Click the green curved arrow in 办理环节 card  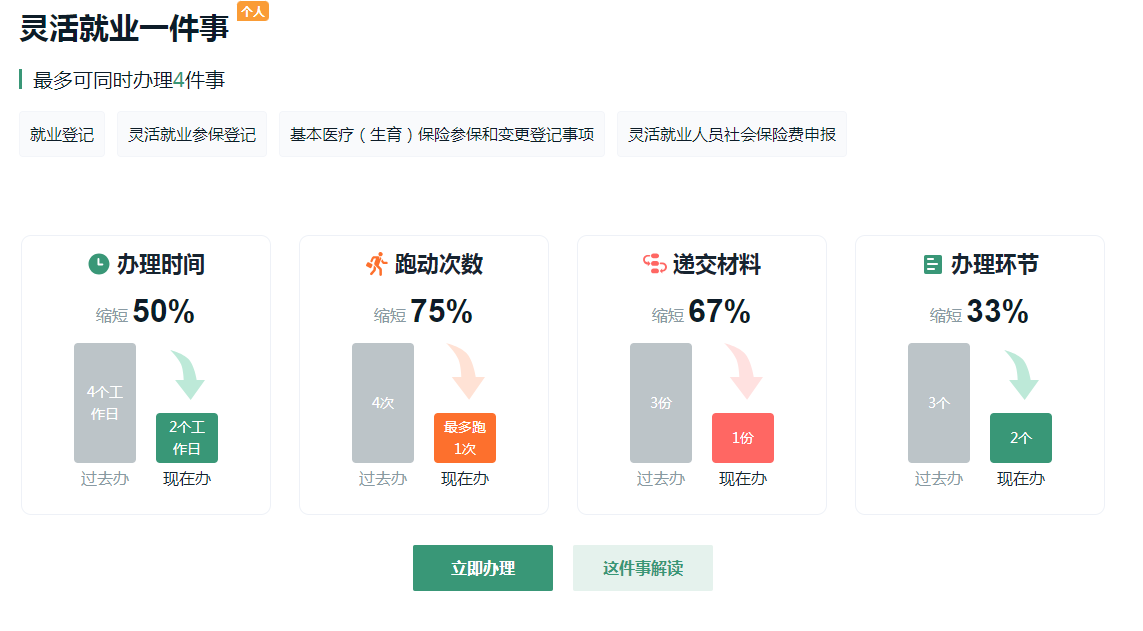[x=1022, y=375]
